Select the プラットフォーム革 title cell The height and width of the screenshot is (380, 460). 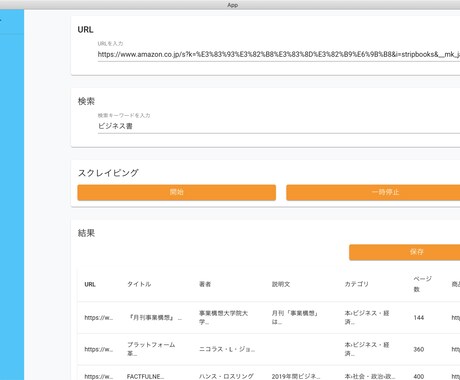coord(151,349)
